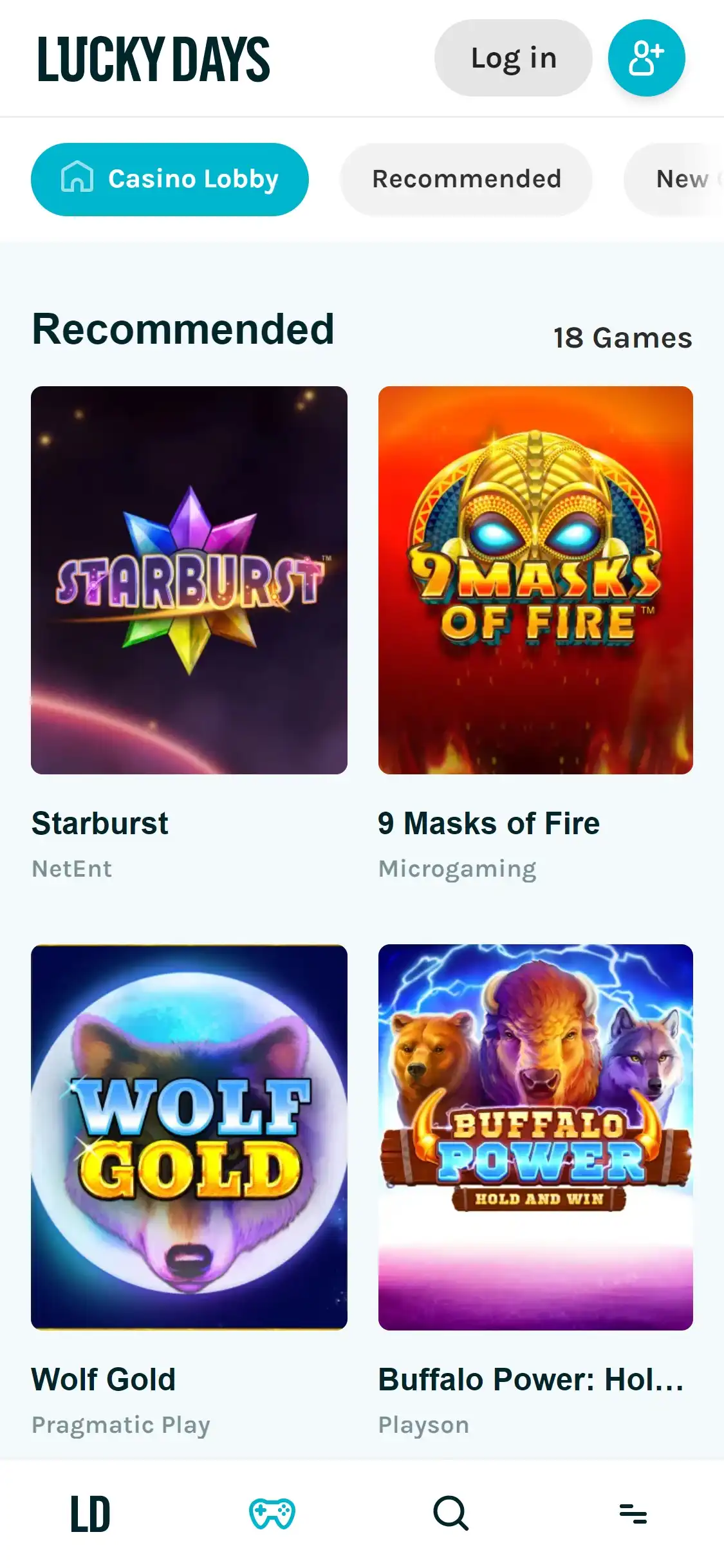Select the game controller icon in bottom bar
This screenshot has width=724, height=1568.
click(x=272, y=1513)
